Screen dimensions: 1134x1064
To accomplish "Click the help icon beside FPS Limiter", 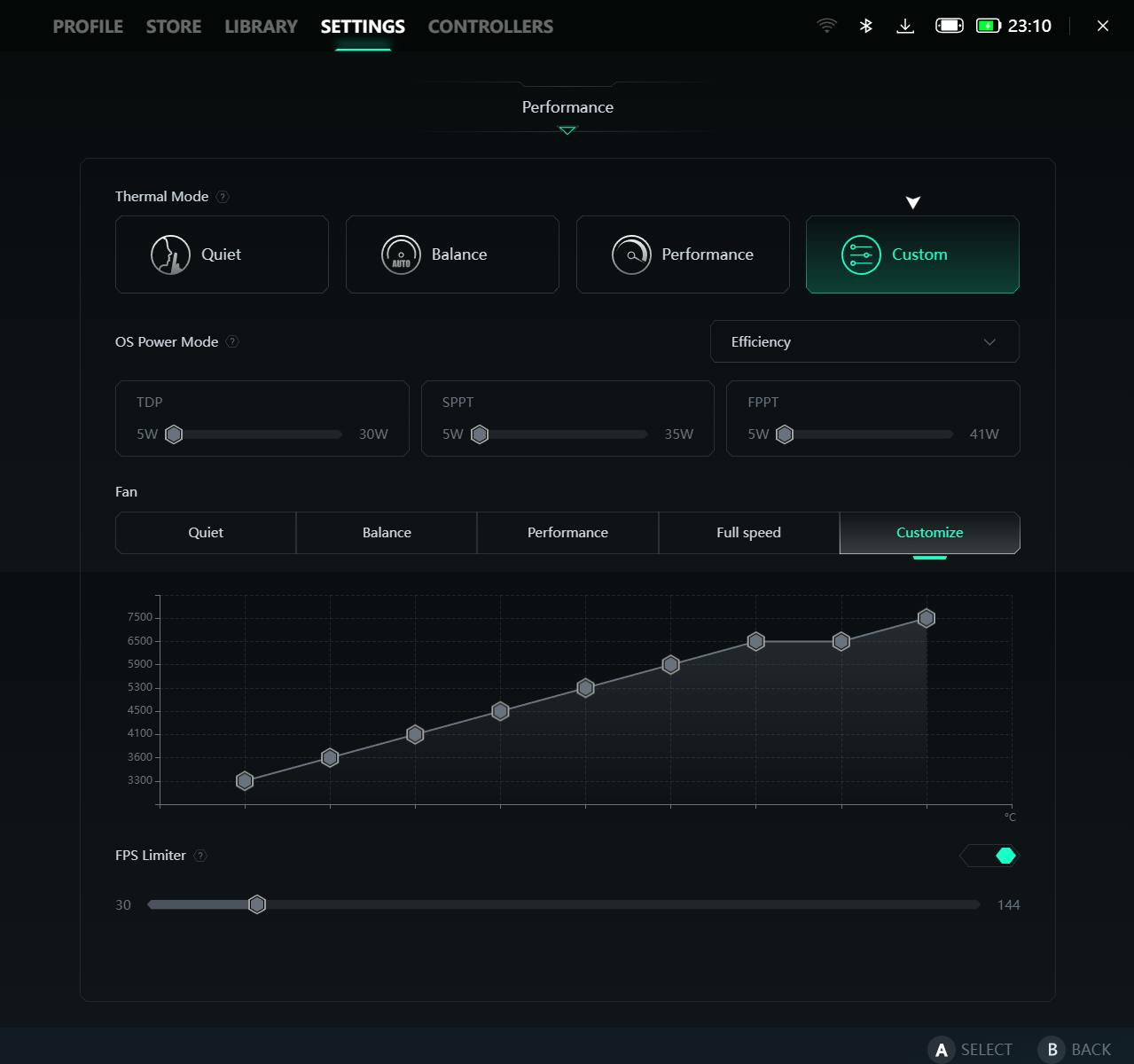I will (200, 856).
